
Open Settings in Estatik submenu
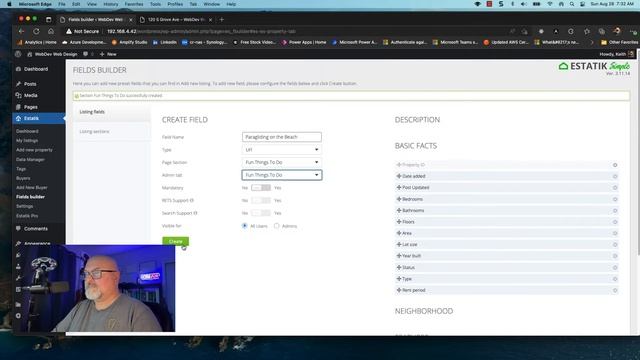coord(24,206)
